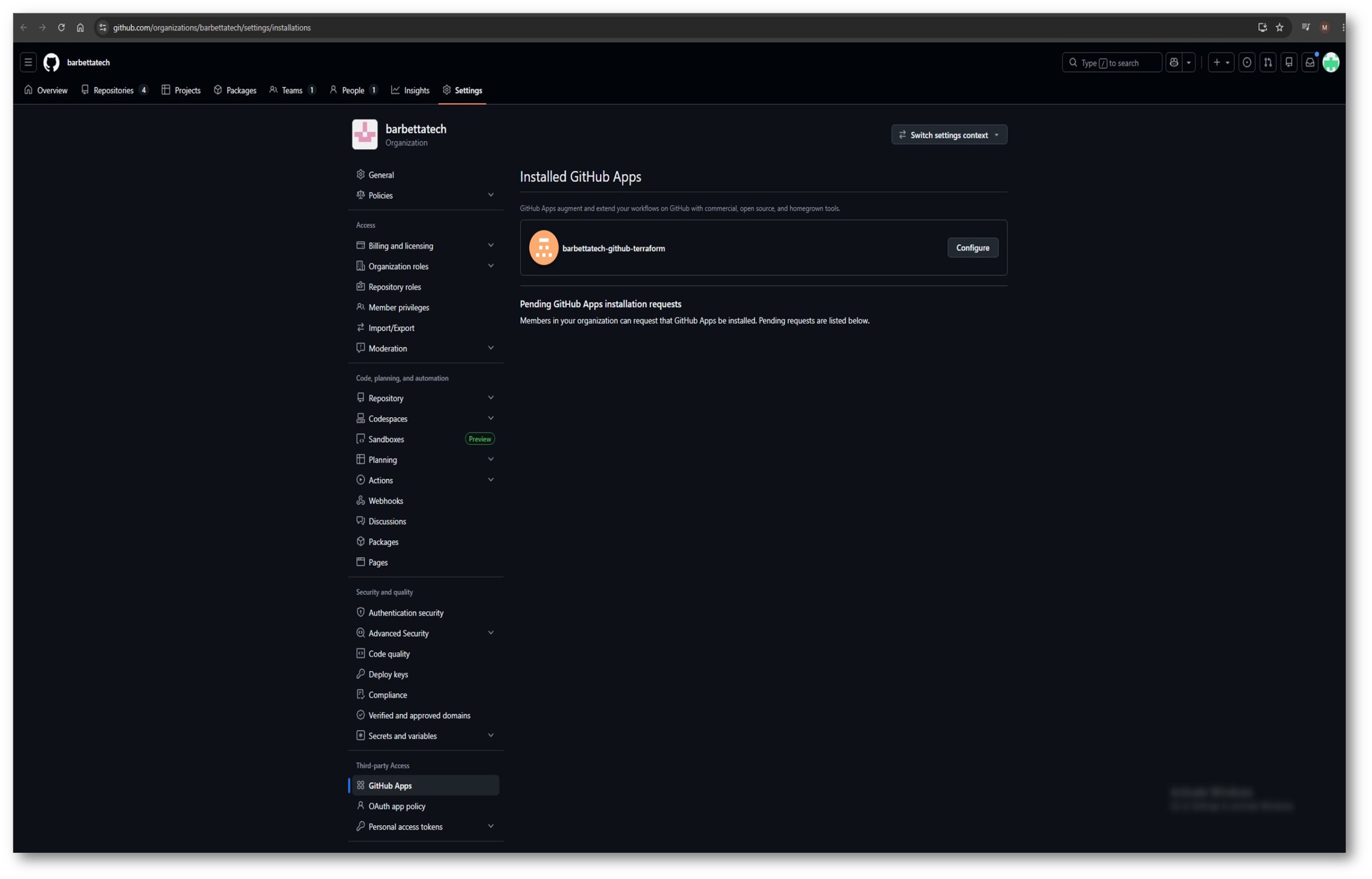
Task: Open Member privileges settings
Action: pos(426,307)
